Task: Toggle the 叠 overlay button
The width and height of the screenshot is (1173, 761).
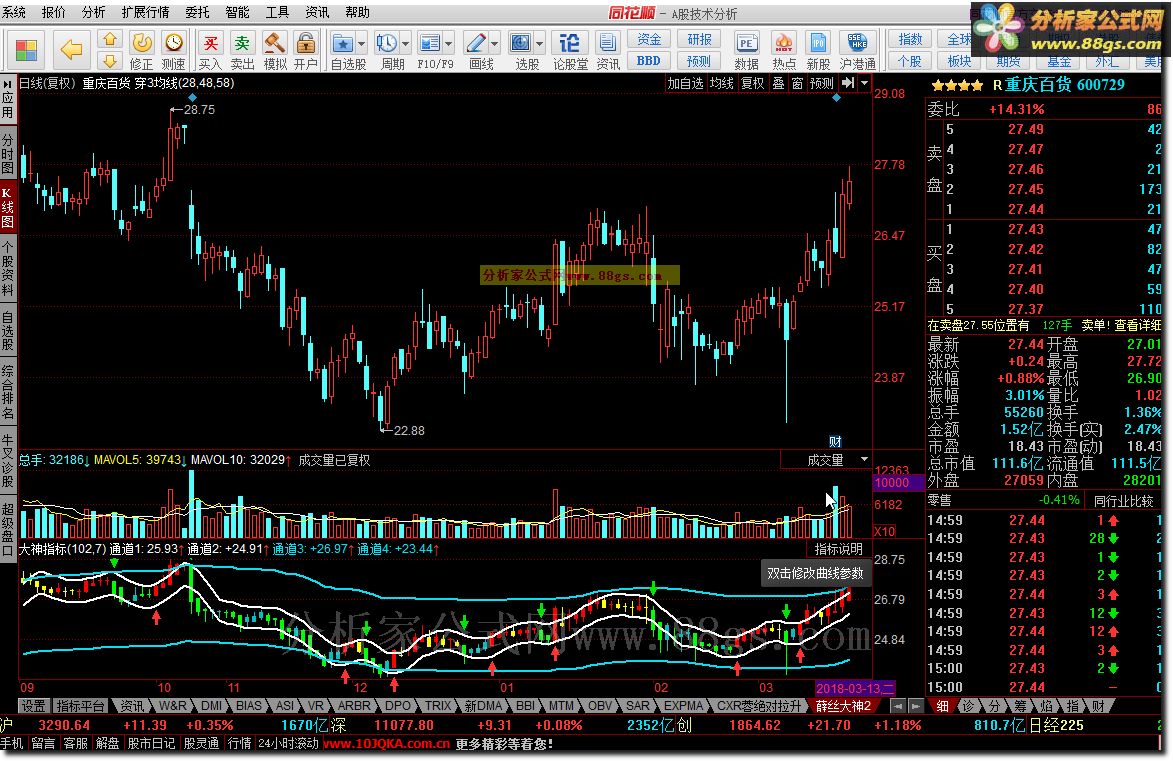Action: [779, 83]
